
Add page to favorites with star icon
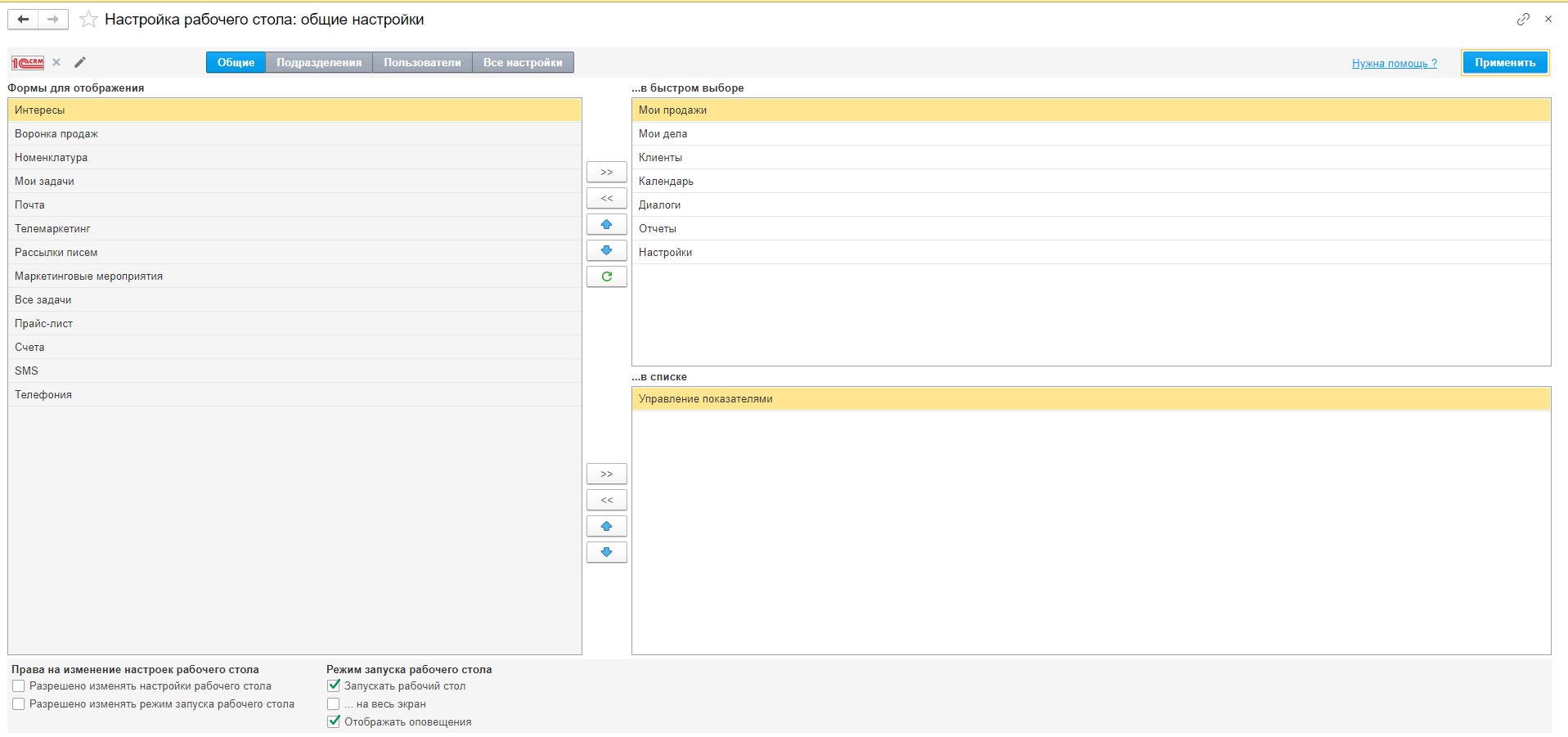pyautogui.click(x=88, y=20)
